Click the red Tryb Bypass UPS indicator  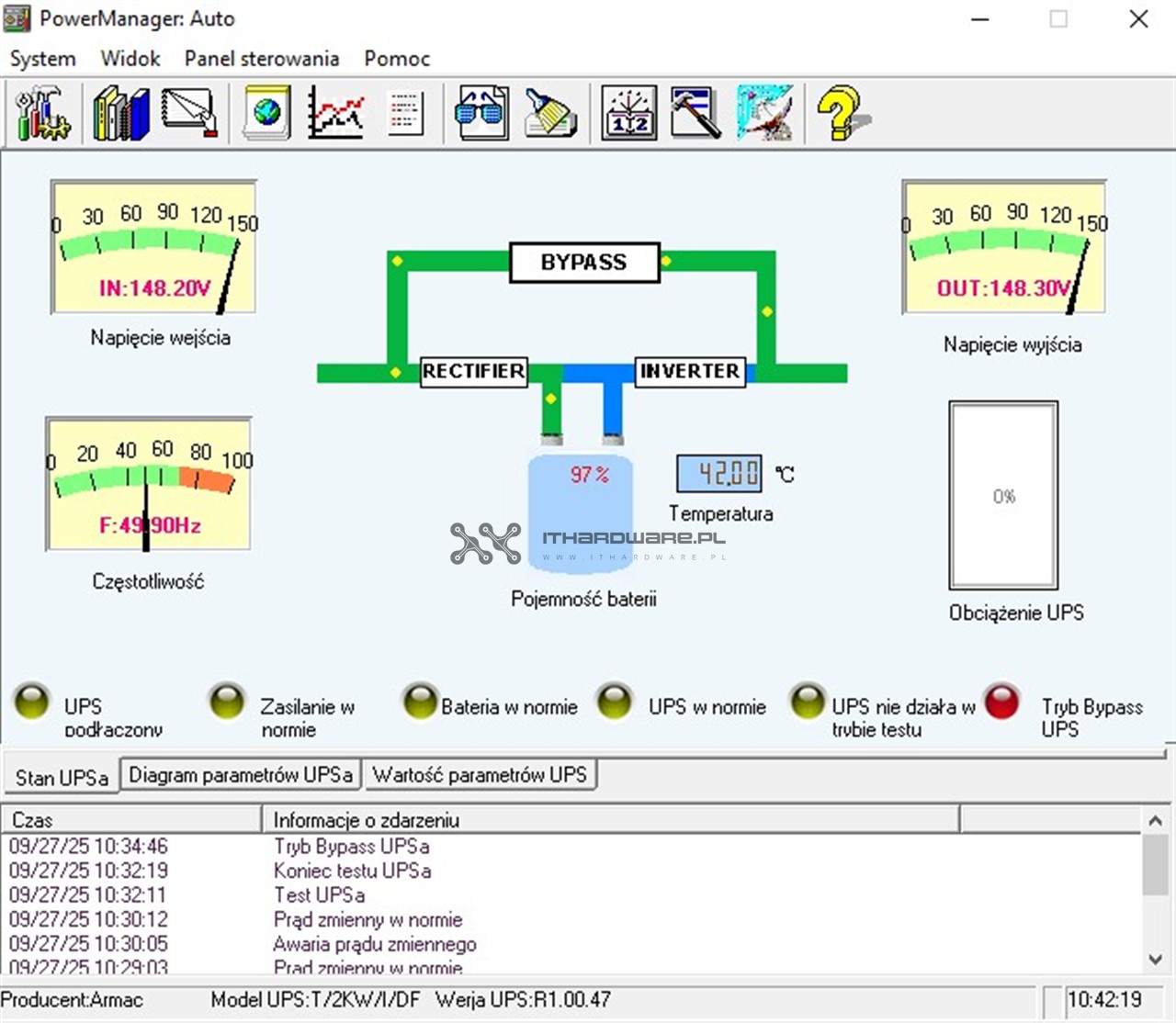pyautogui.click(x=1001, y=703)
